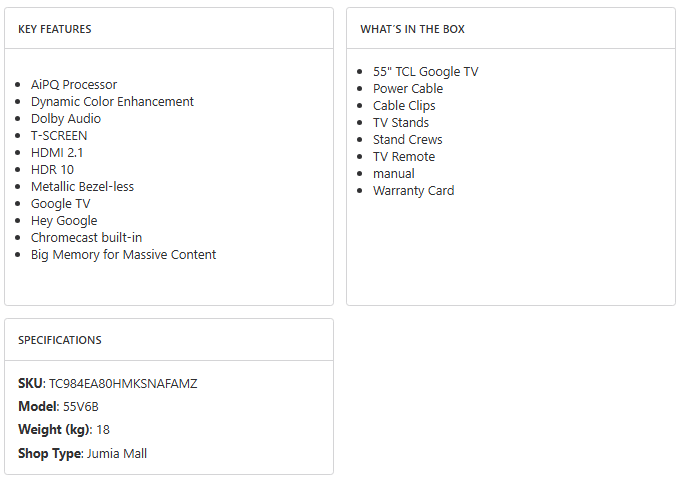
Task: Click the Power Cable box item
Action: pos(408,89)
